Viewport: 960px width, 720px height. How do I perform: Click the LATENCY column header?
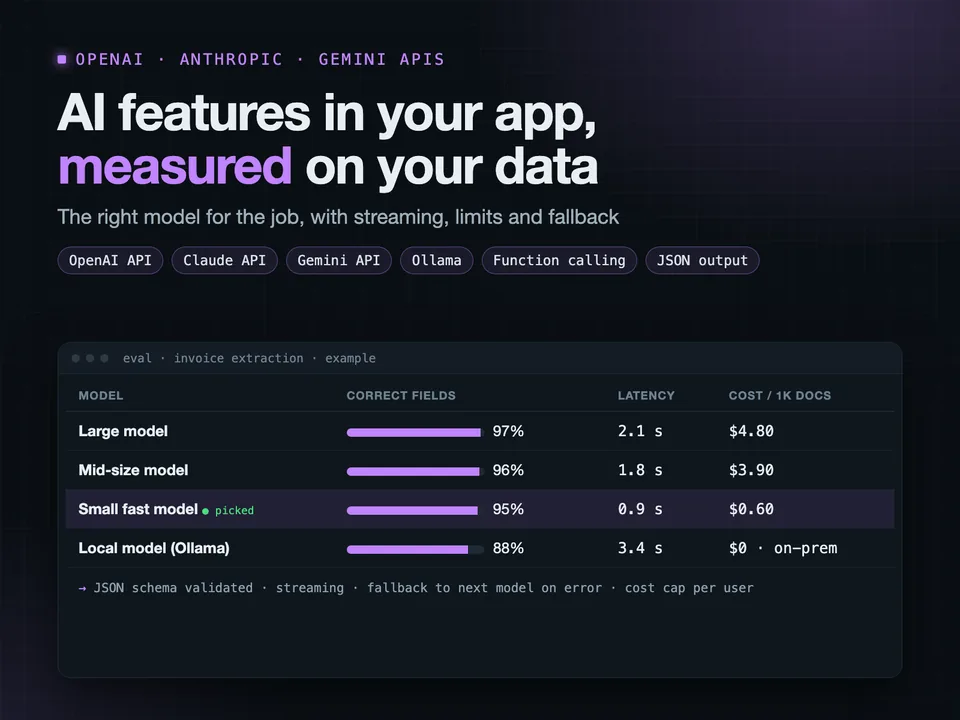tap(646, 396)
